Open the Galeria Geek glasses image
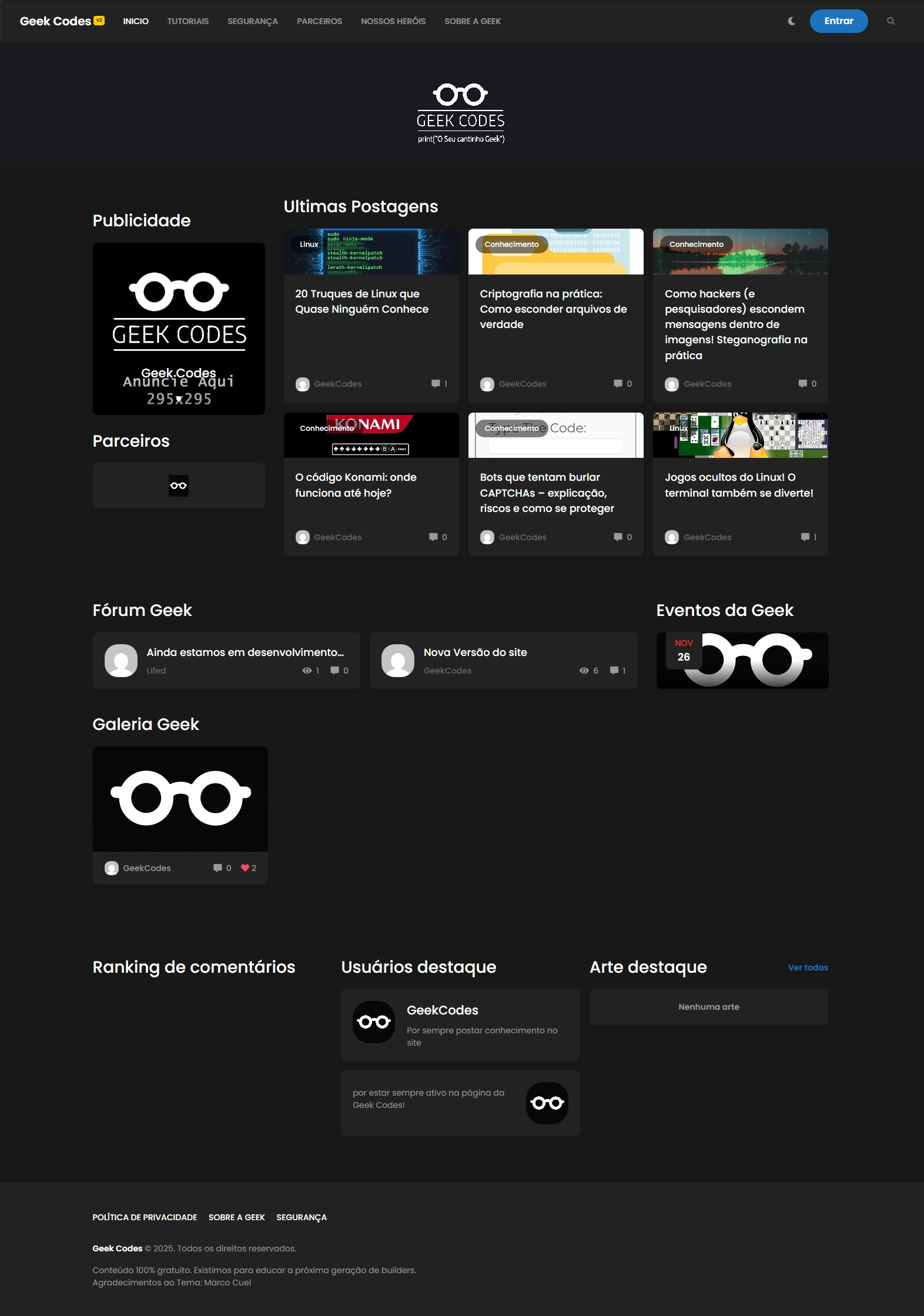924x1316 pixels. point(180,799)
